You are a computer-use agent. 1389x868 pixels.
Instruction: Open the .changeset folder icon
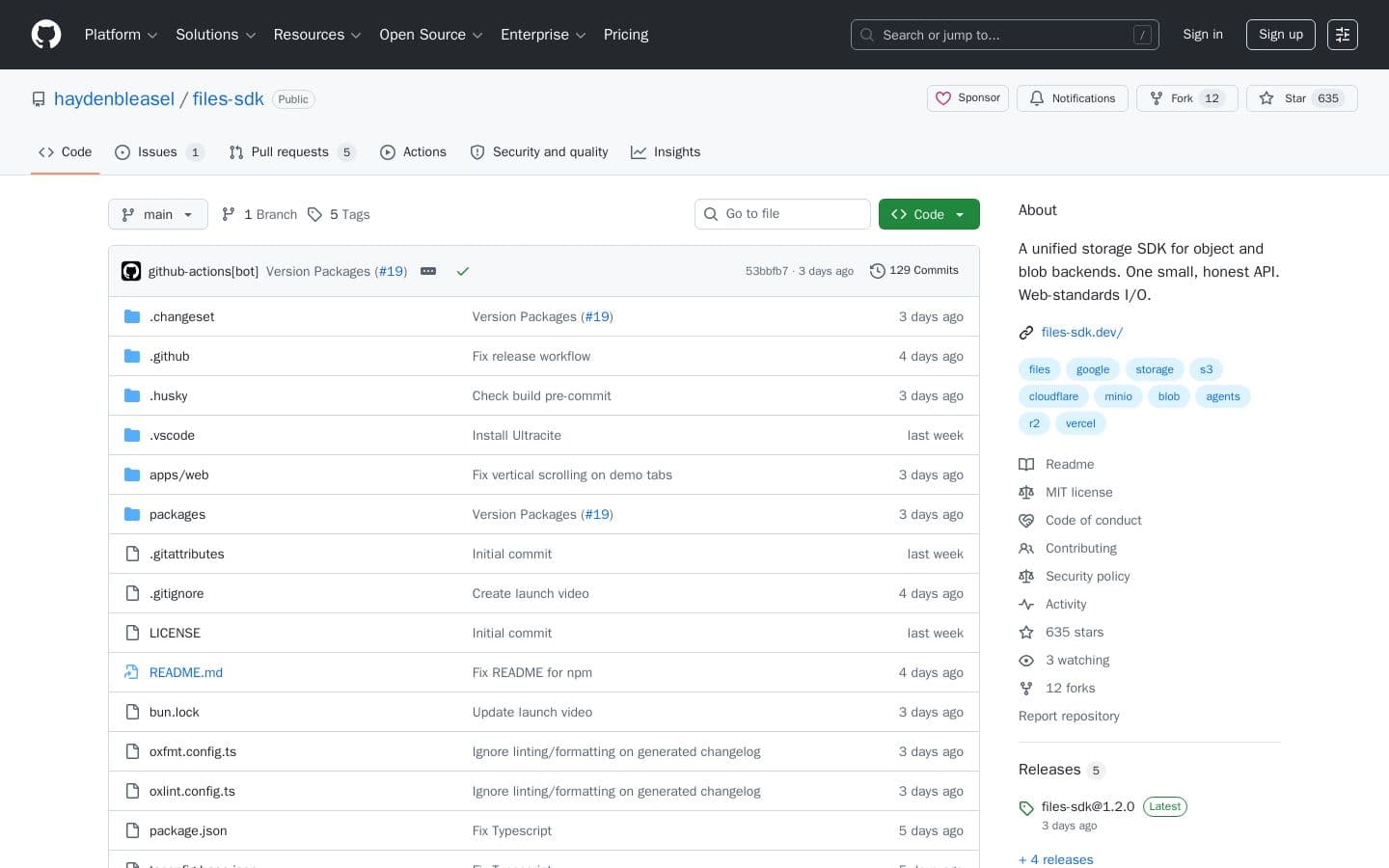(x=132, y=316)
